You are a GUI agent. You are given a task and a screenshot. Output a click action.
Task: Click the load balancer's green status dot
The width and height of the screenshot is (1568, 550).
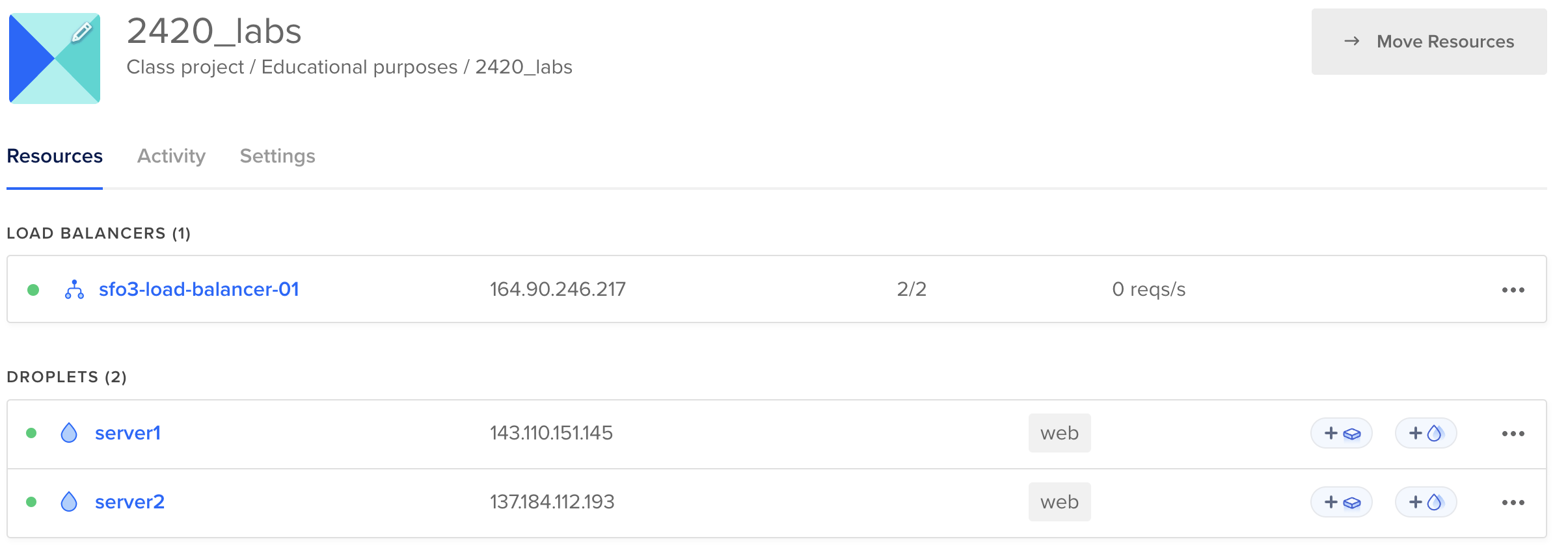pos(33,290)
